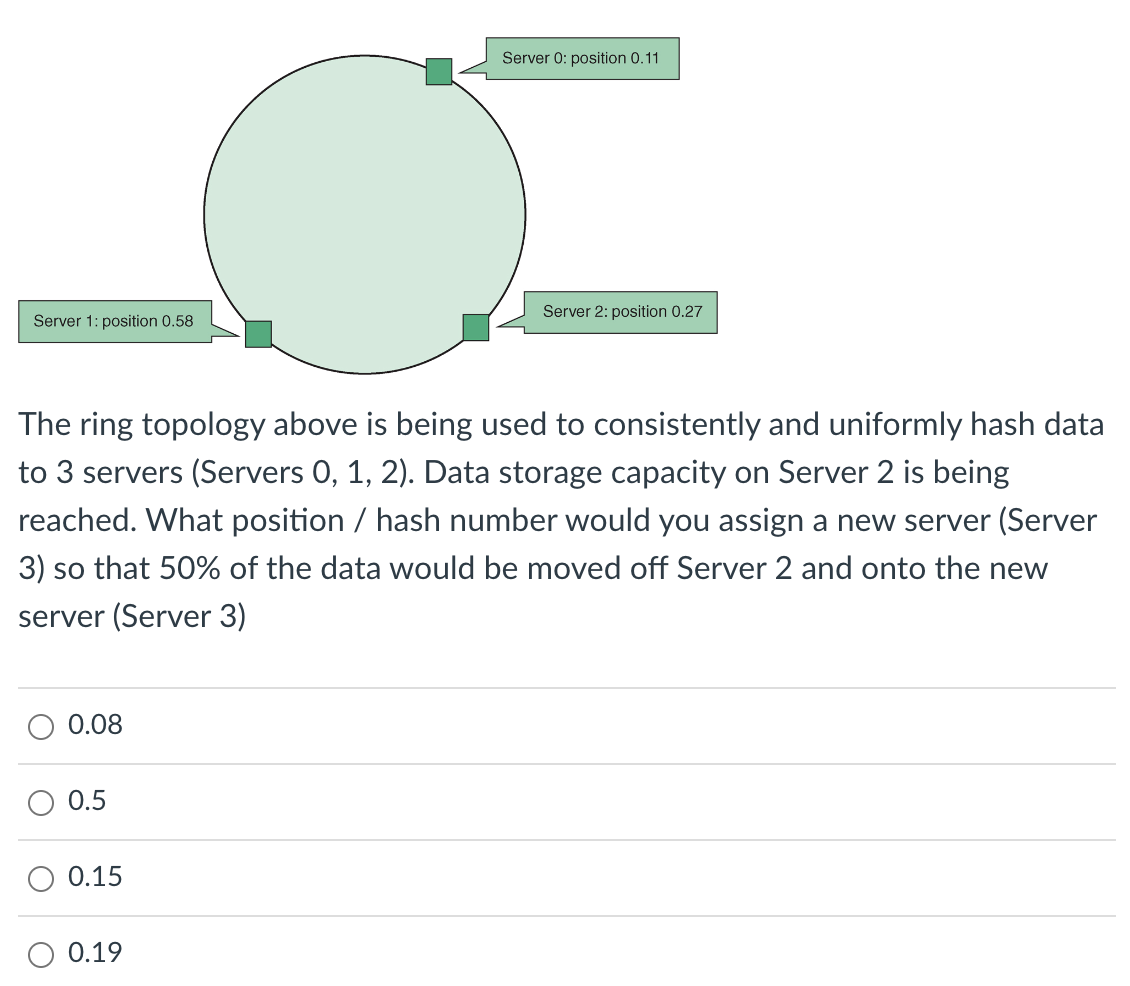Select the 0.08 answer option
Screen dimensions: 1130x986
click(41, 726)
